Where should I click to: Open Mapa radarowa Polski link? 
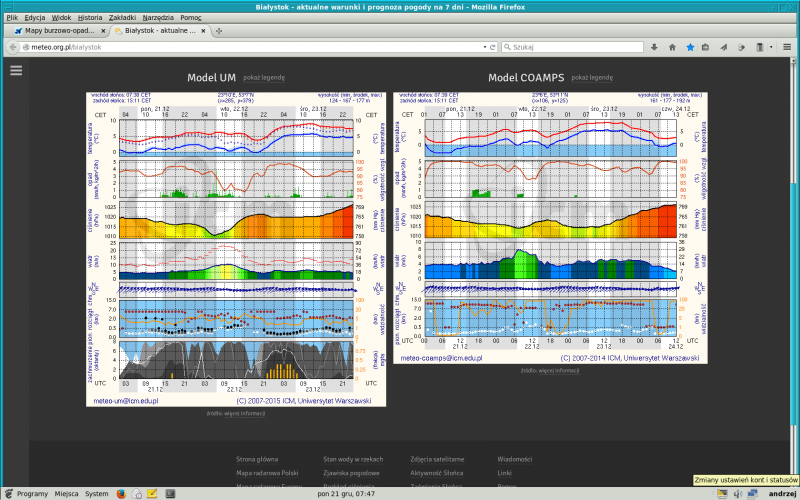pyautogui.click(x=267, y=472)
